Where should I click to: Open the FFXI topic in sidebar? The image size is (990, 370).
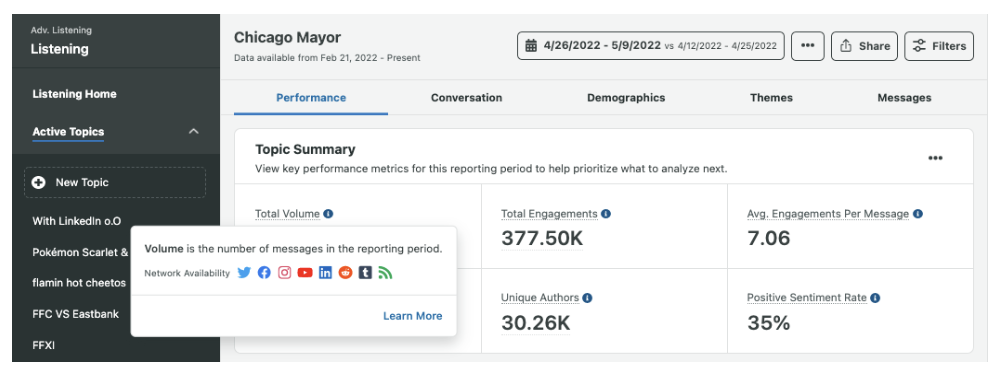(x=44, y=345)
